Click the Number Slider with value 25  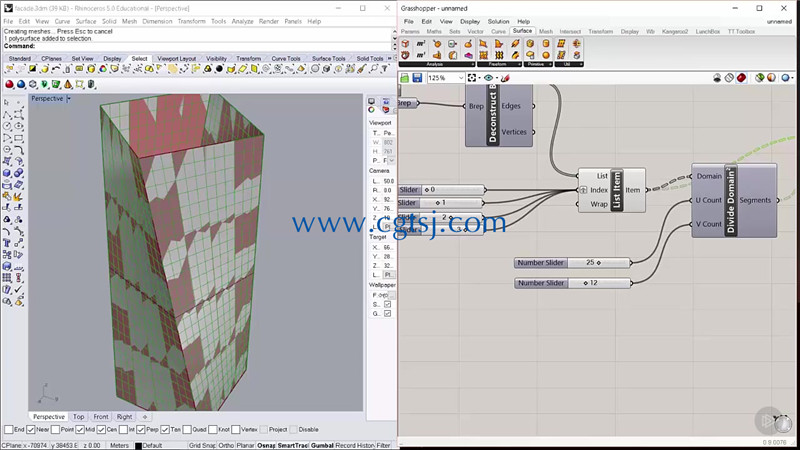click(x=573, y=263)
